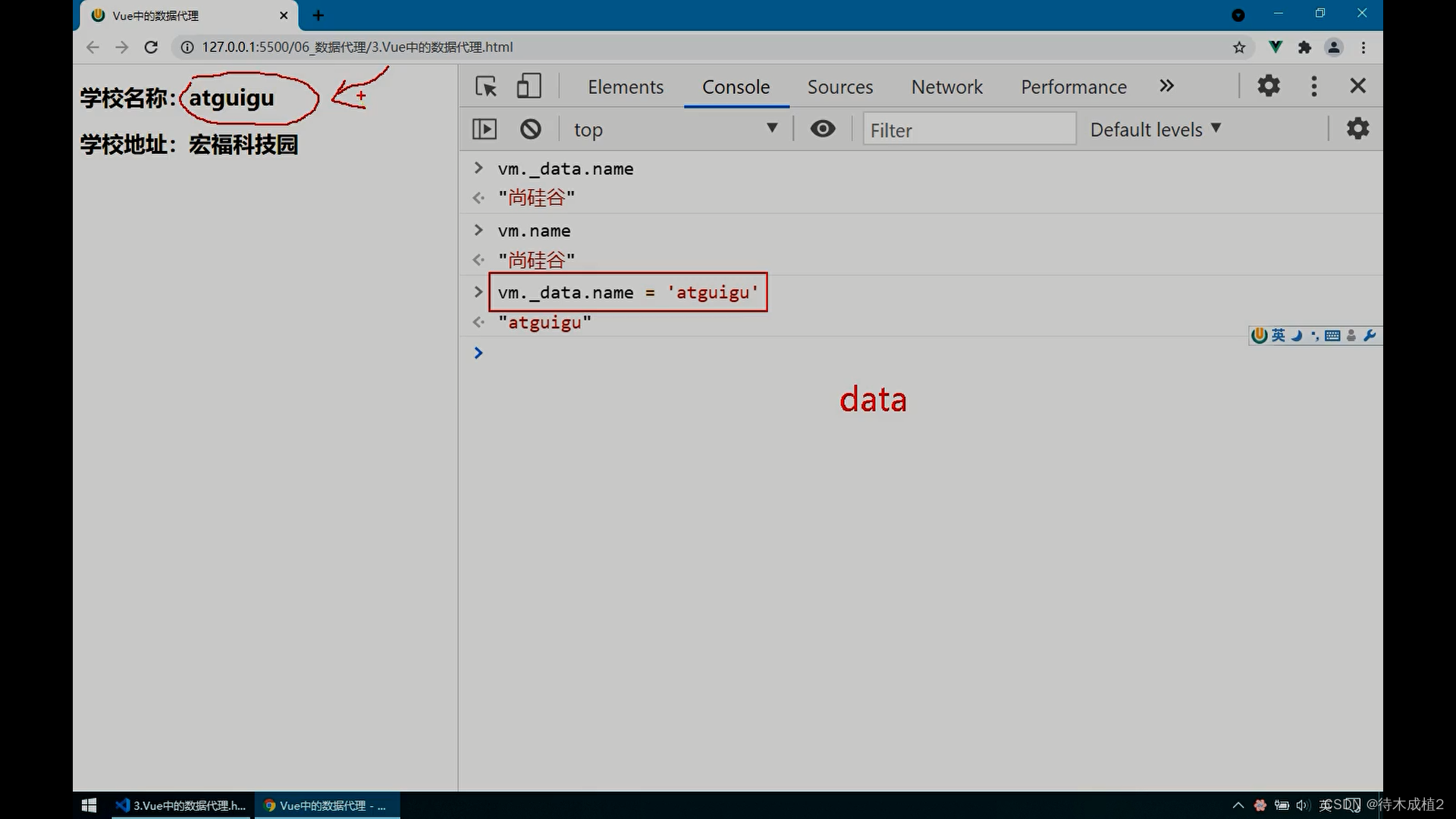Reload the page
Screen dimensions: 1456x819
[151, 47]
